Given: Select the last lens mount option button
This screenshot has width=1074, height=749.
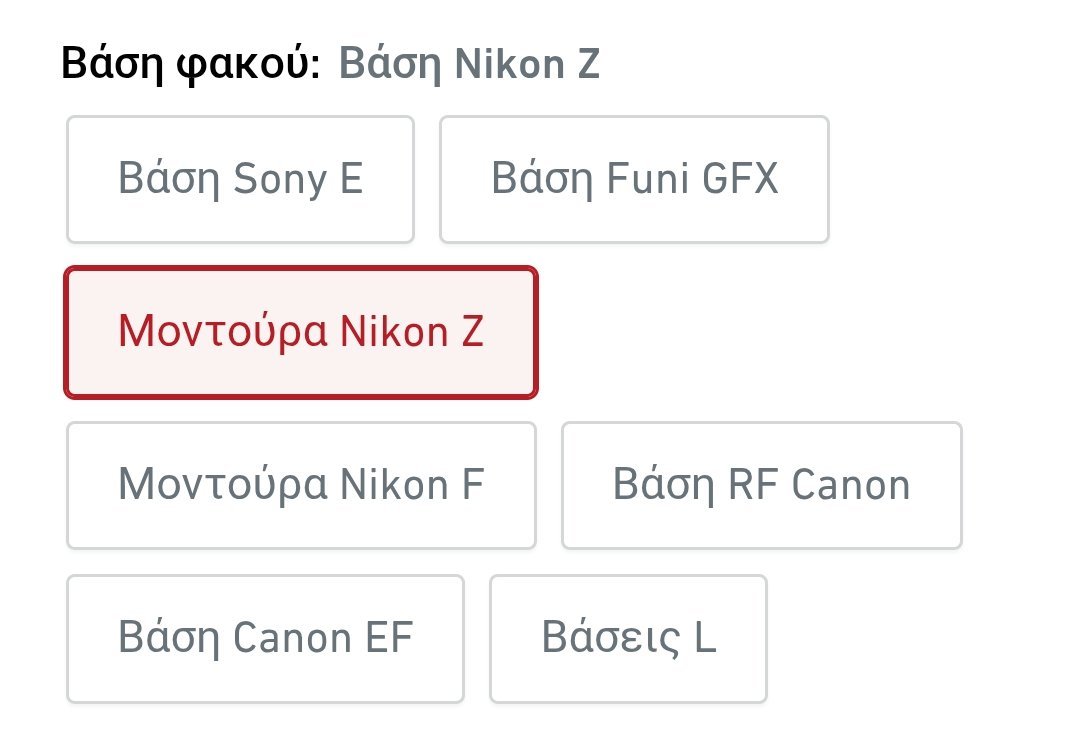Looking at the screenshot, I should (x=628, y=638).
